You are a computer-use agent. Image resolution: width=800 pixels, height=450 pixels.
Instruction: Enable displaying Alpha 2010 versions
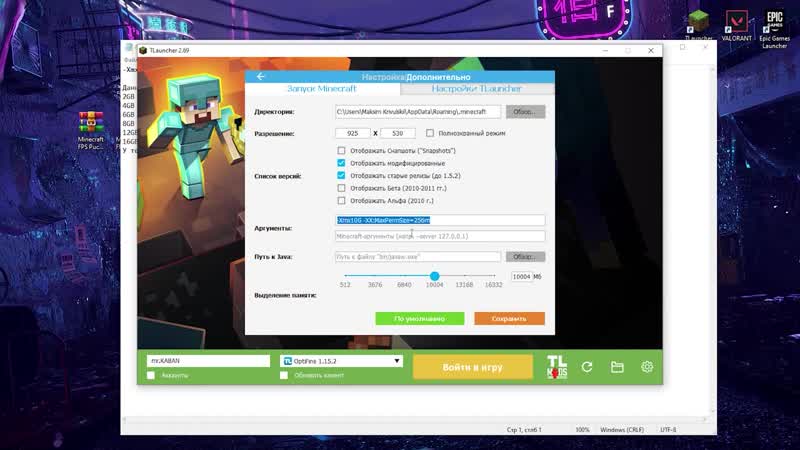click(x=341, y=201)
